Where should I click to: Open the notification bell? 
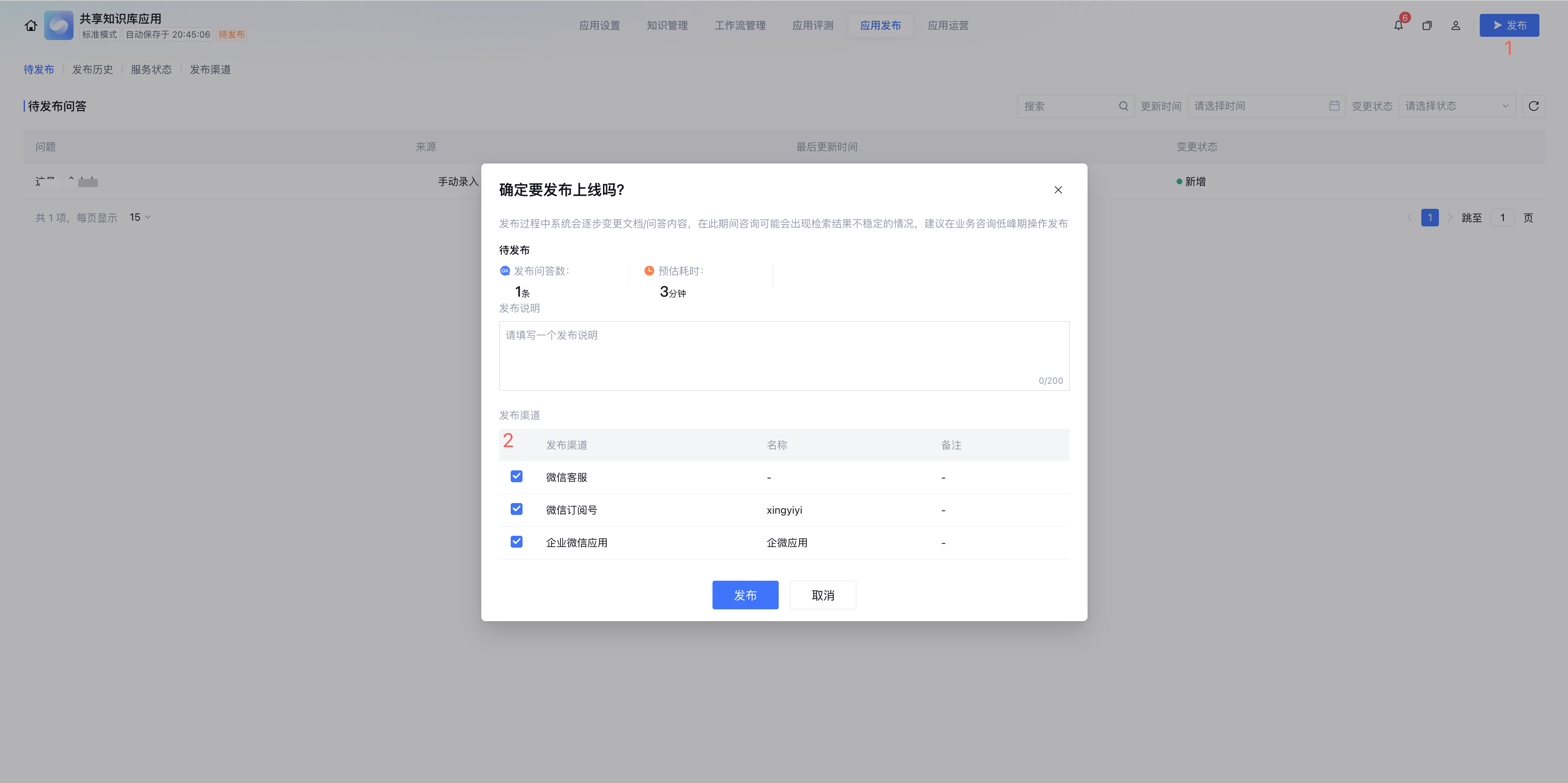[1398, 26]
